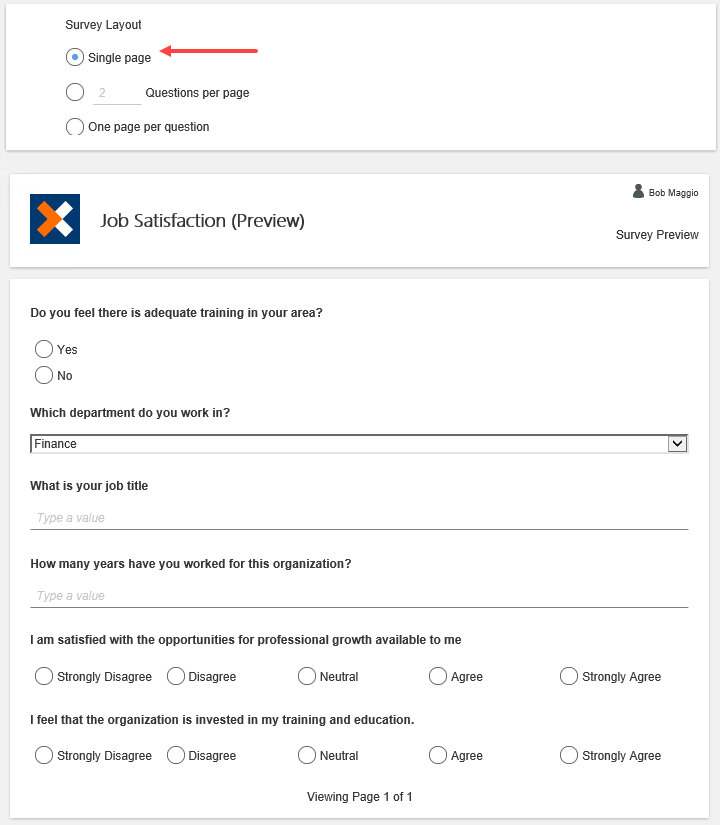Choose the 'Questions per page' layout option
The height and width of the screenshot is (825, 720).
coord(75,91)
